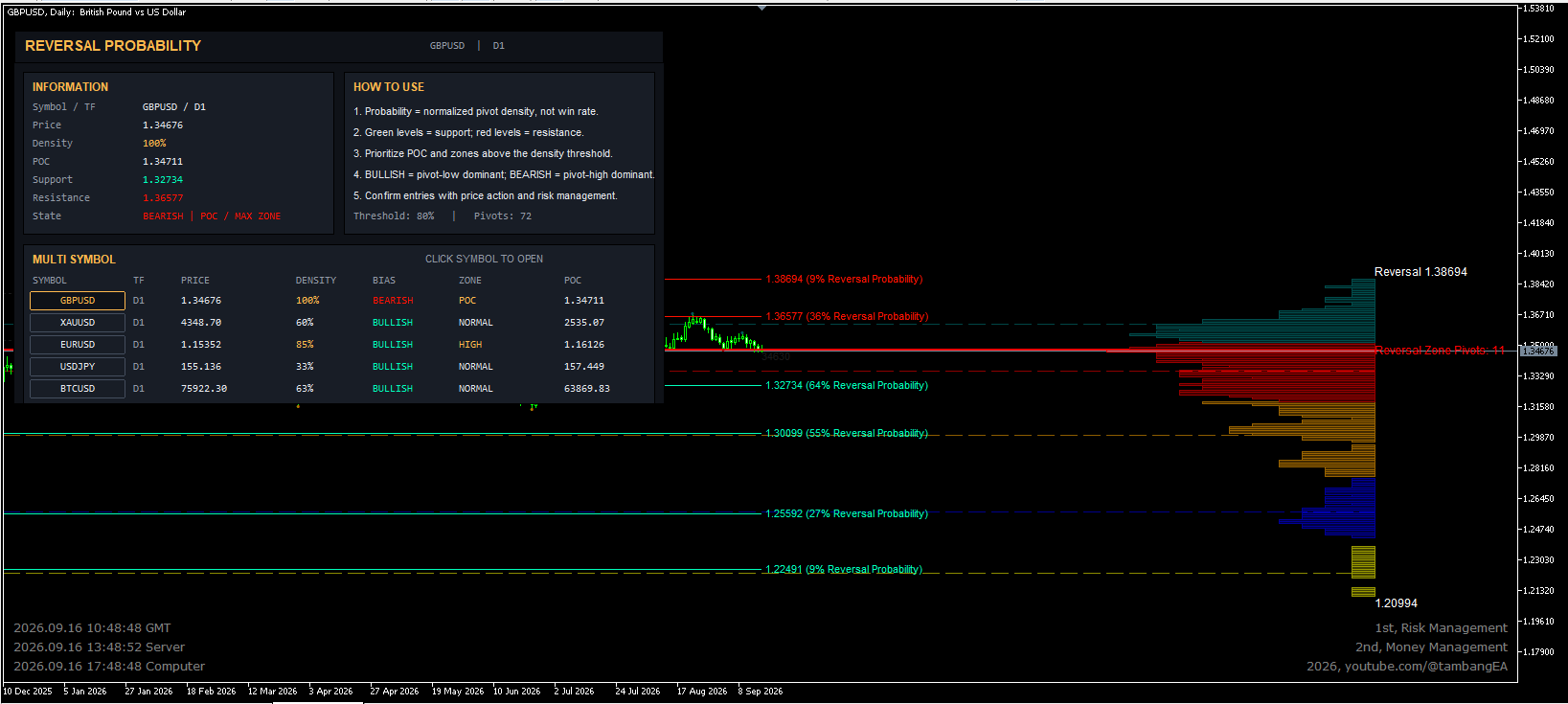Click the "1.22491 (9% Reversal Probability)" level label
This screenshot has width=1568, height=704.
click(844, 570)
